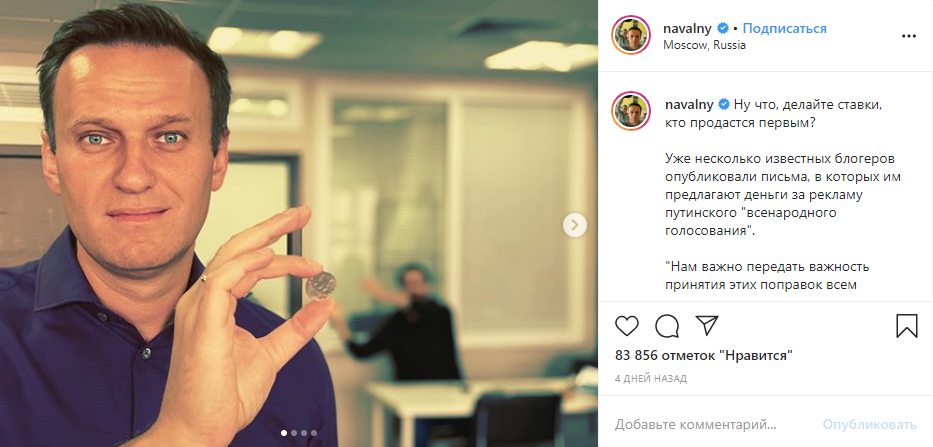Share the post via the paper plane icon
This screenshot has height=447, width=933.
point(707,326)
